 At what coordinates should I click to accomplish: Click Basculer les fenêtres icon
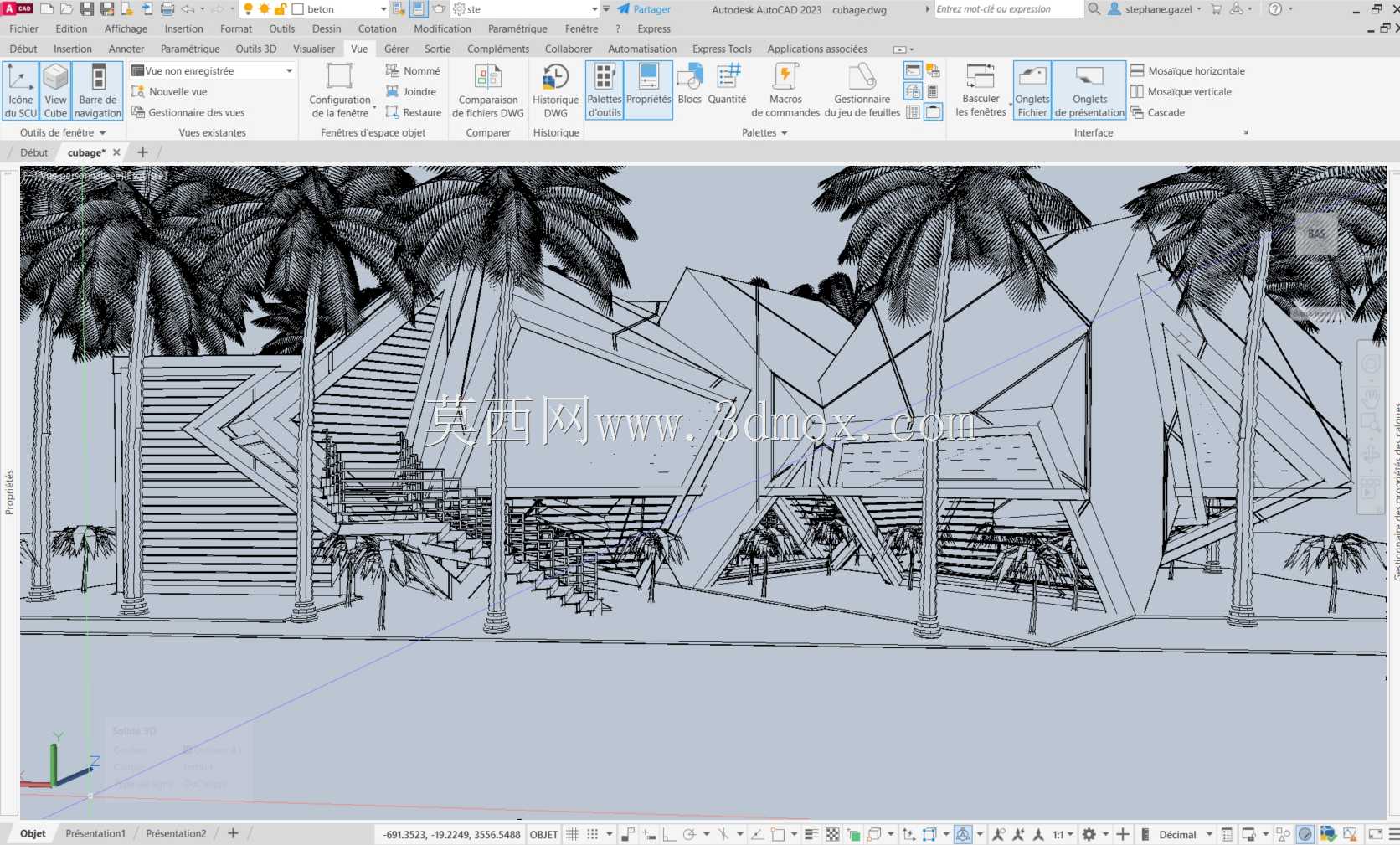[981, 76]
